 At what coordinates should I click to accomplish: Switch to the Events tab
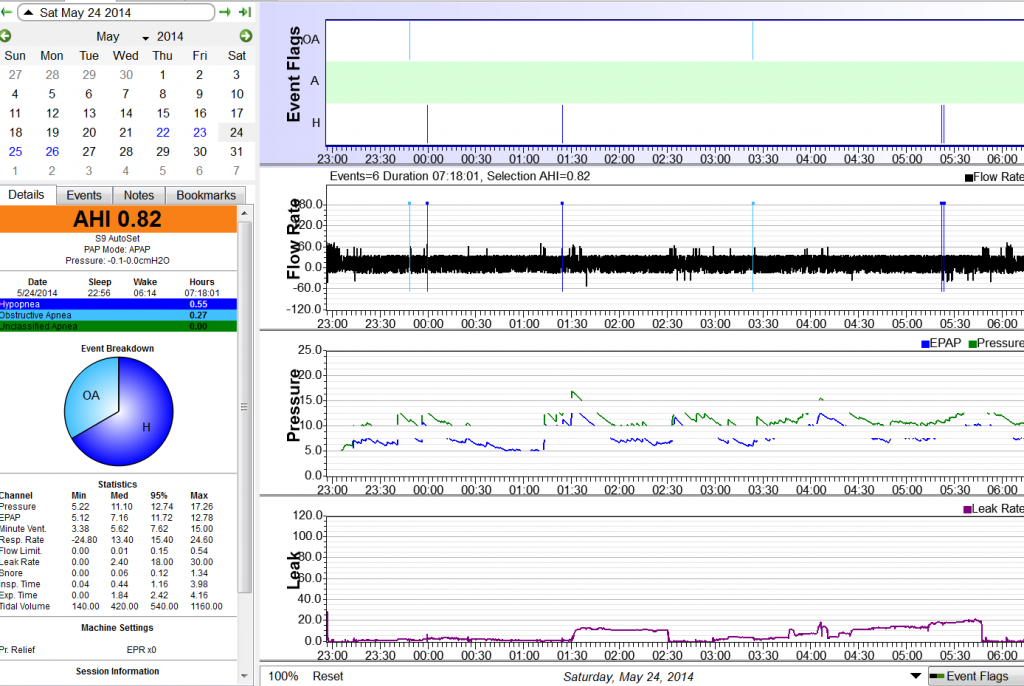coord(83,195)
